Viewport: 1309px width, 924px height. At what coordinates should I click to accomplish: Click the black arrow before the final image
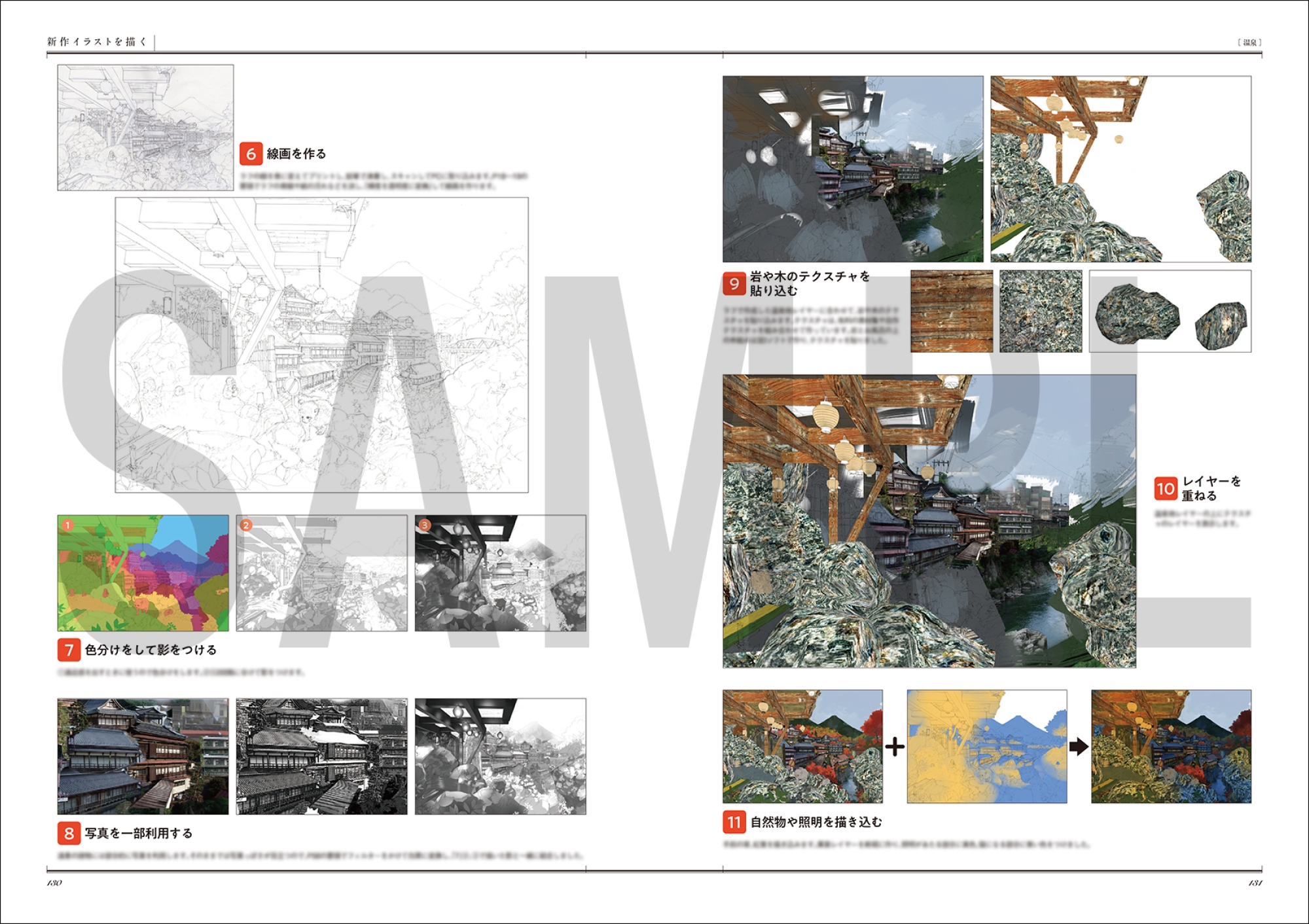(x=1079, y=747)
